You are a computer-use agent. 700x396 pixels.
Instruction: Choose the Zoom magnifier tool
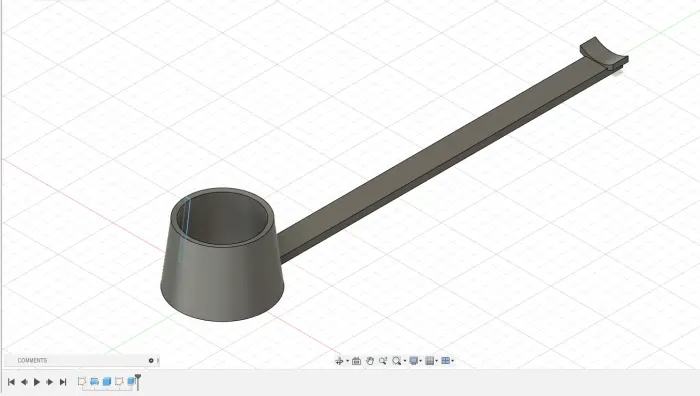coord(383,361)
